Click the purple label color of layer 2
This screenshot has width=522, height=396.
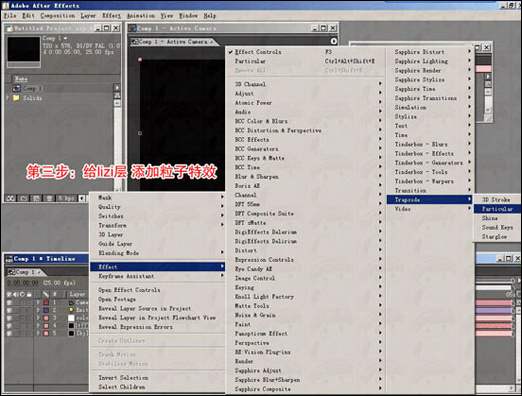pos(46,310)
